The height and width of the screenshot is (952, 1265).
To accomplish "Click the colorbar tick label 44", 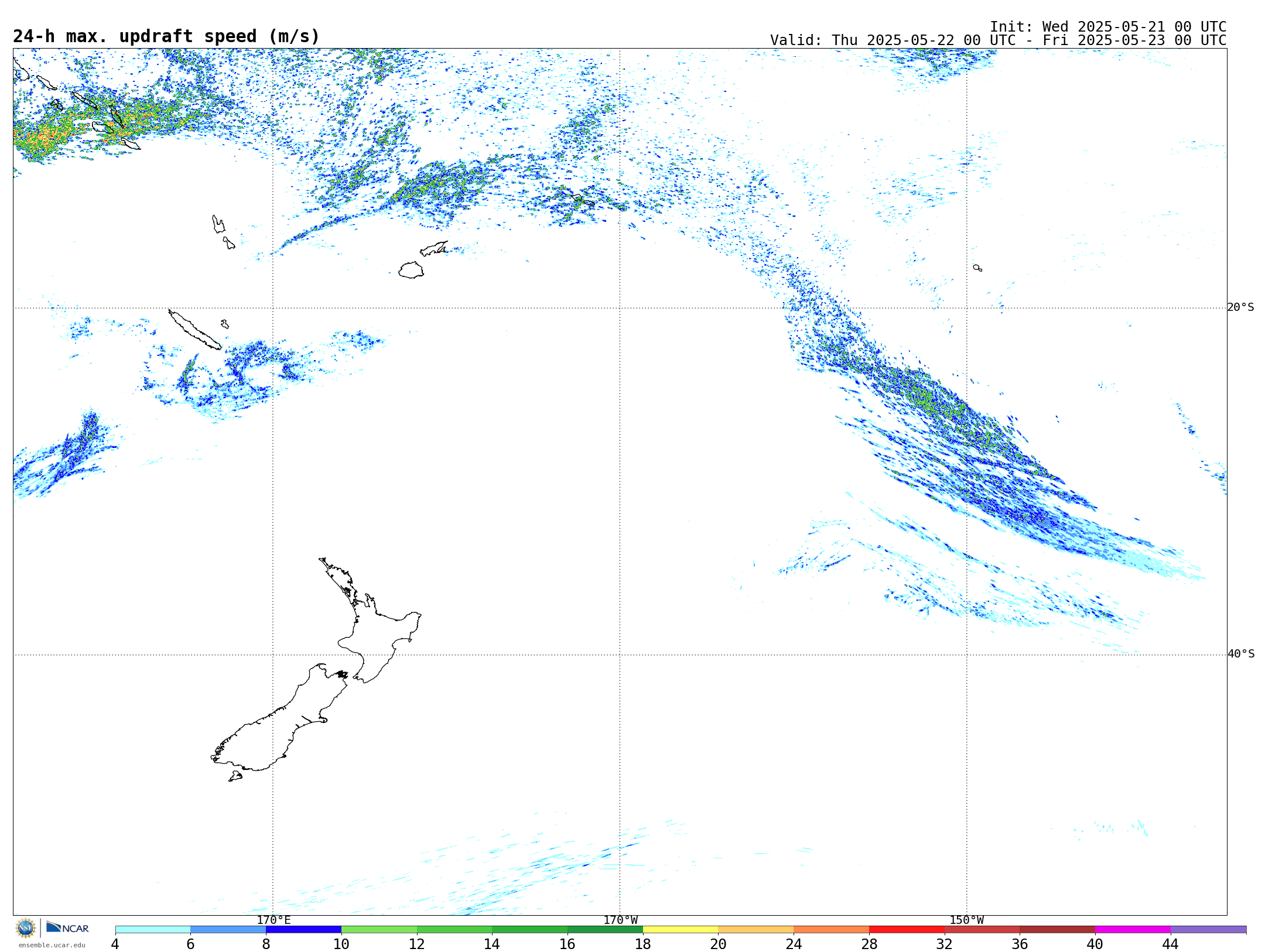I will click(1170, 944).
